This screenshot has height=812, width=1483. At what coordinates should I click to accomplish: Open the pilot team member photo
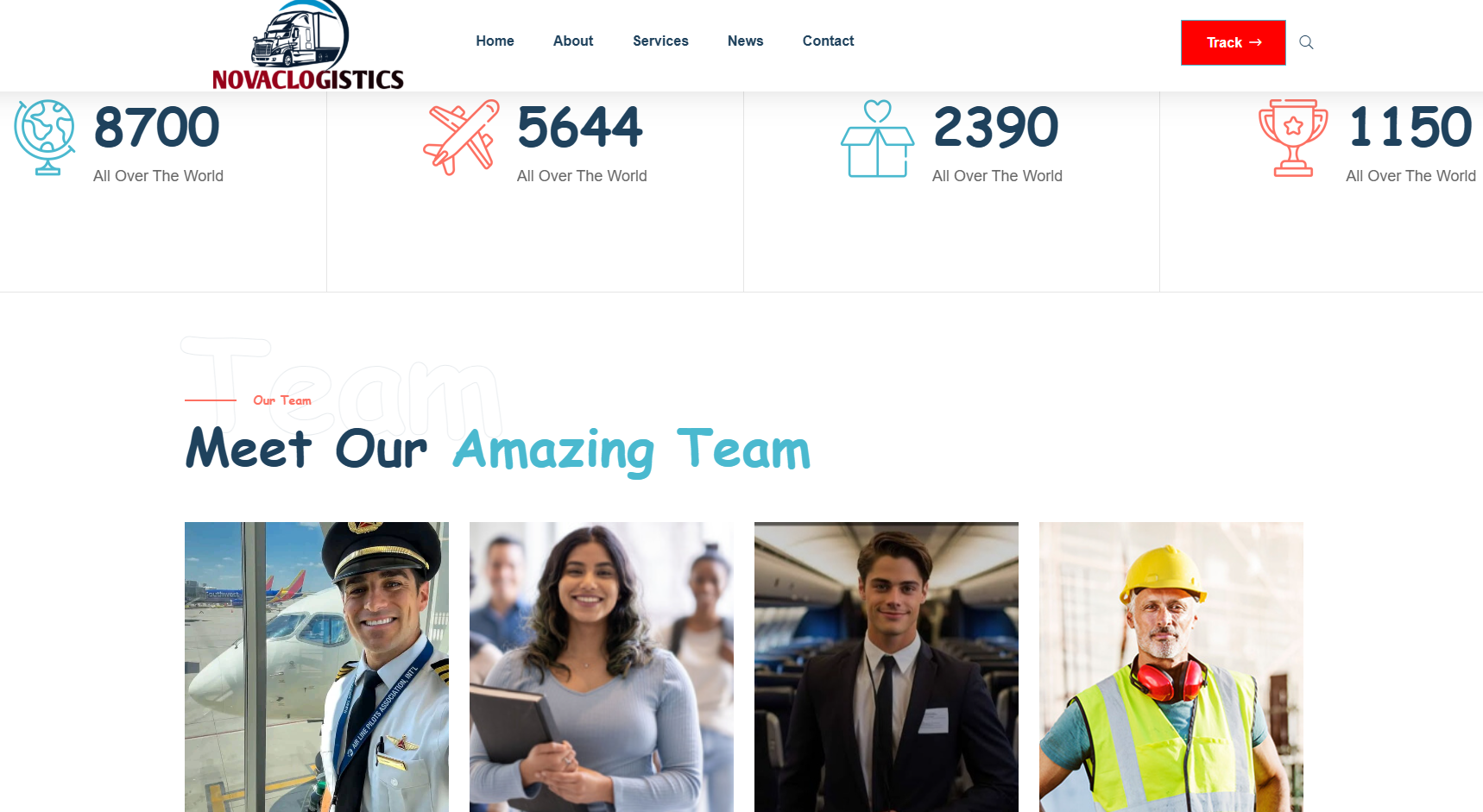click(x=317, y=667)
